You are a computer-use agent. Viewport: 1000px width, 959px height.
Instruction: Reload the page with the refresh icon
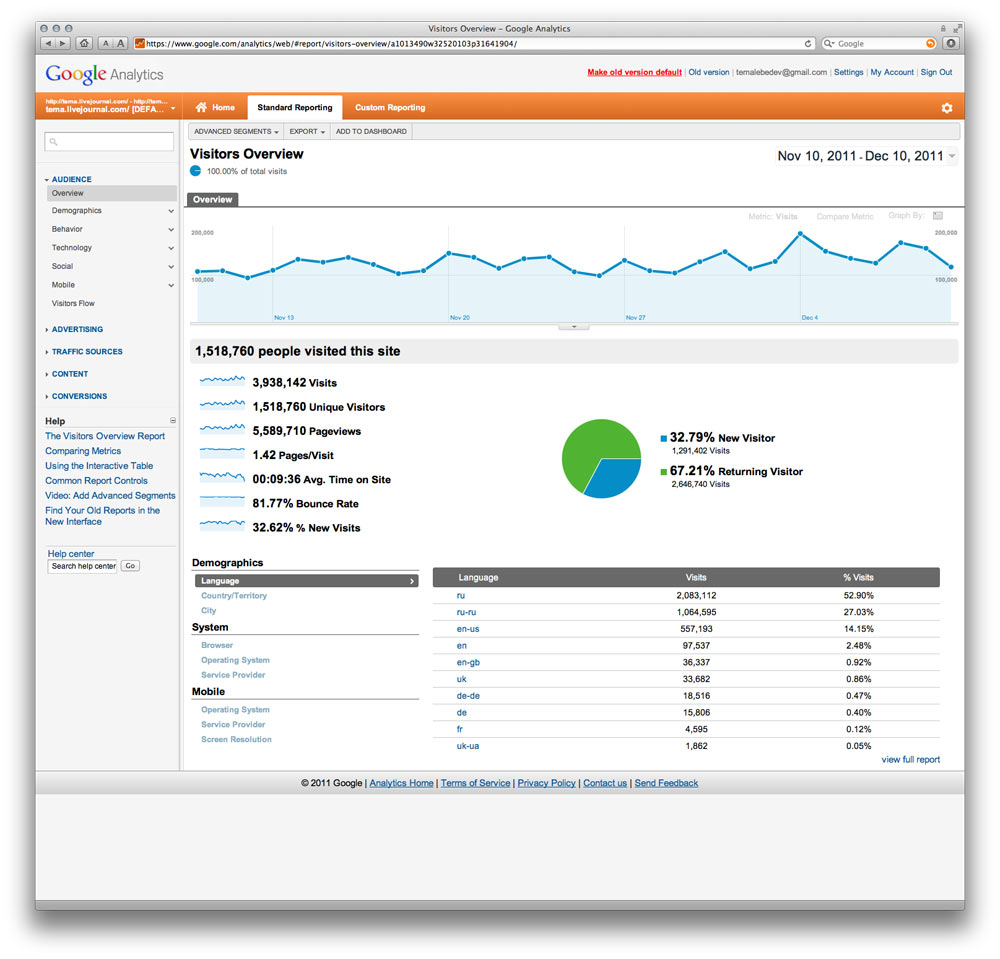point(808,43)
